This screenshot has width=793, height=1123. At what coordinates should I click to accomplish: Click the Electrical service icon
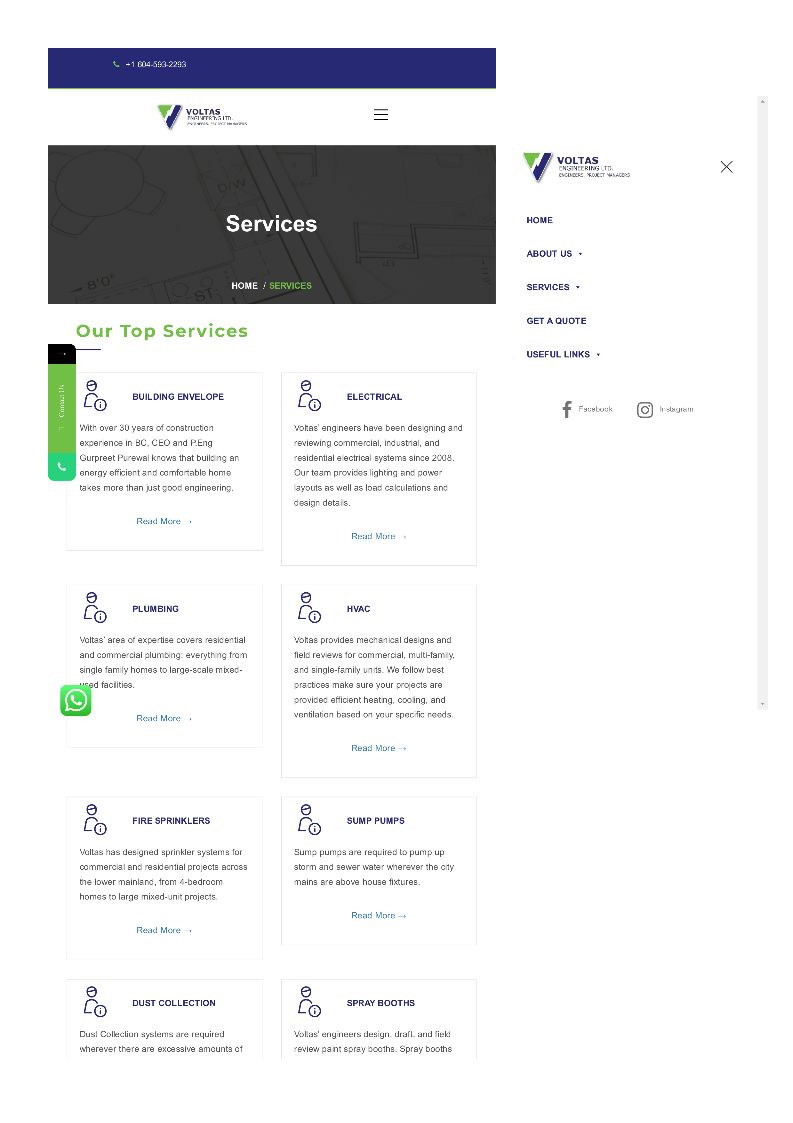tap(309, 396)
